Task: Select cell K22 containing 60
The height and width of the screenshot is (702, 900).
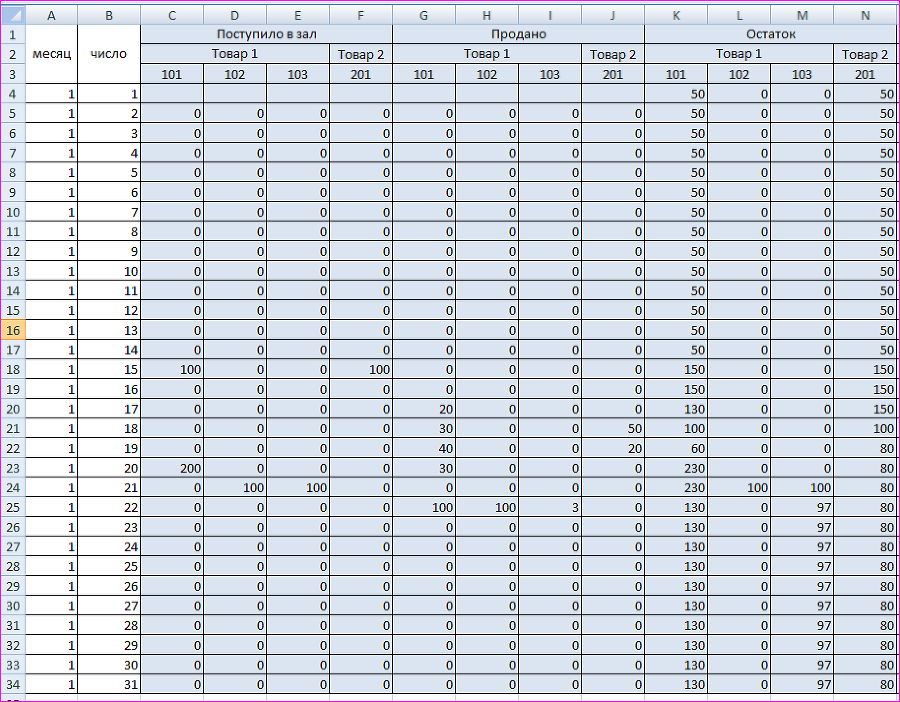Action: click(x=676, y=448)
